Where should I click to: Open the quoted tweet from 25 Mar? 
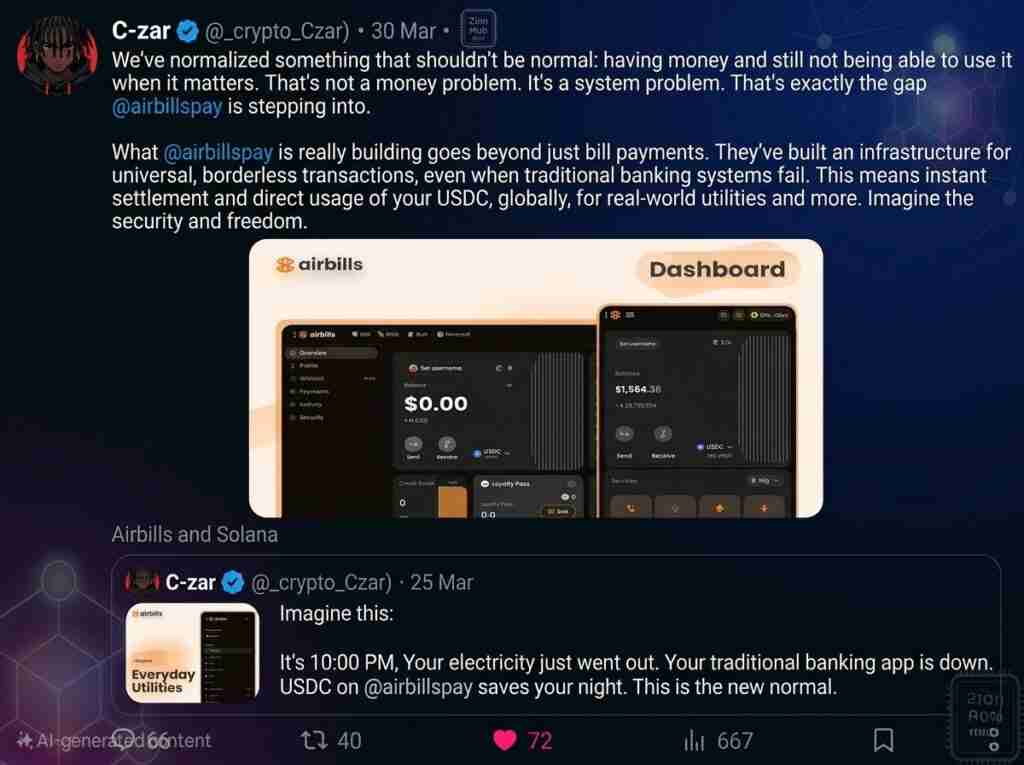(x=556, y=634)
